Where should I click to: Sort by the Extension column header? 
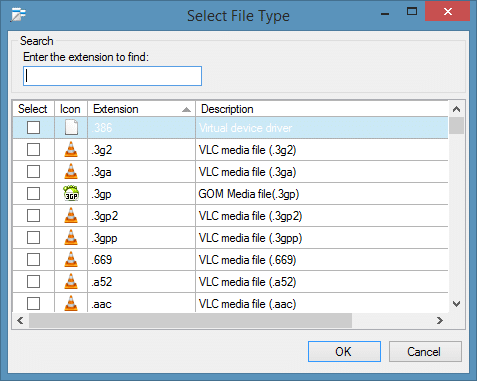pyautogui.click(x=141, y=109)
